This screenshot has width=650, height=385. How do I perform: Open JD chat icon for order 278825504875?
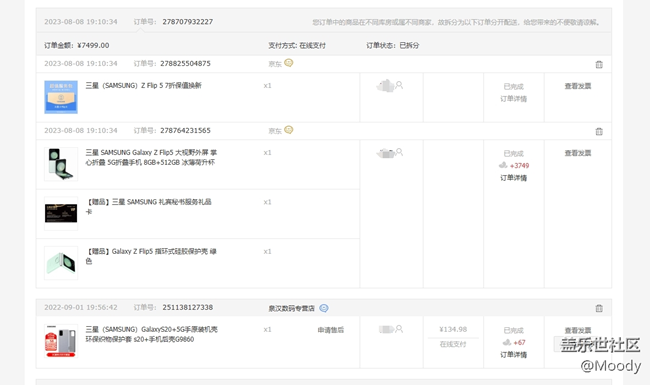(x=289, y=63)
